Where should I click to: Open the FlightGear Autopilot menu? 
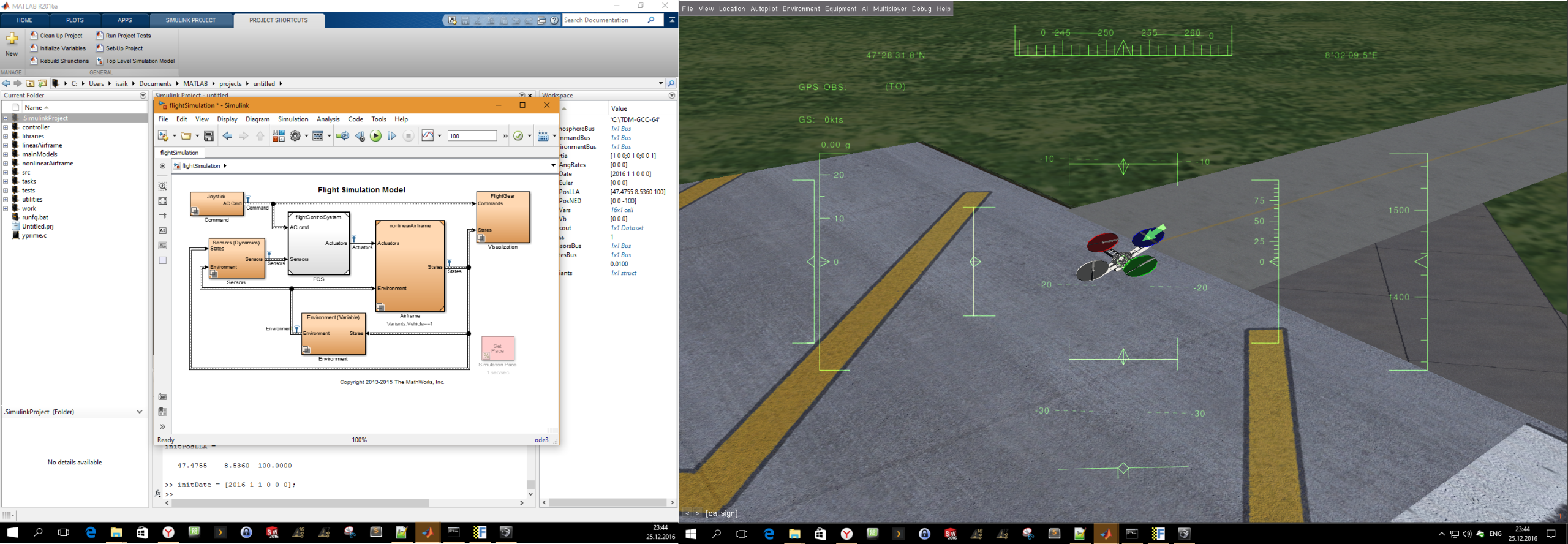tap(764, 9)
